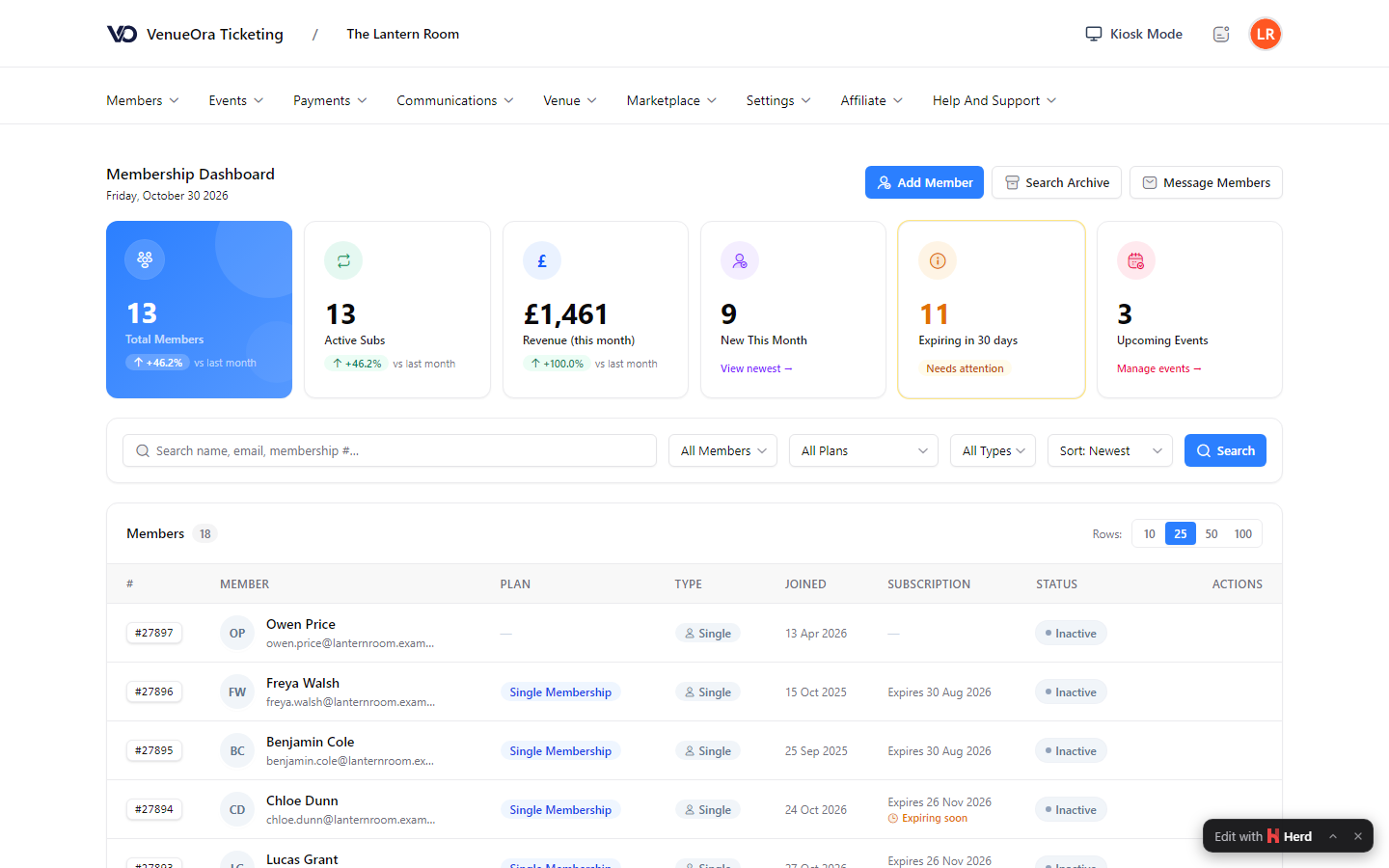This screenshot has height=868, width=1389.
Task: Open the Communications navigation menu
Action: (455, 100)
